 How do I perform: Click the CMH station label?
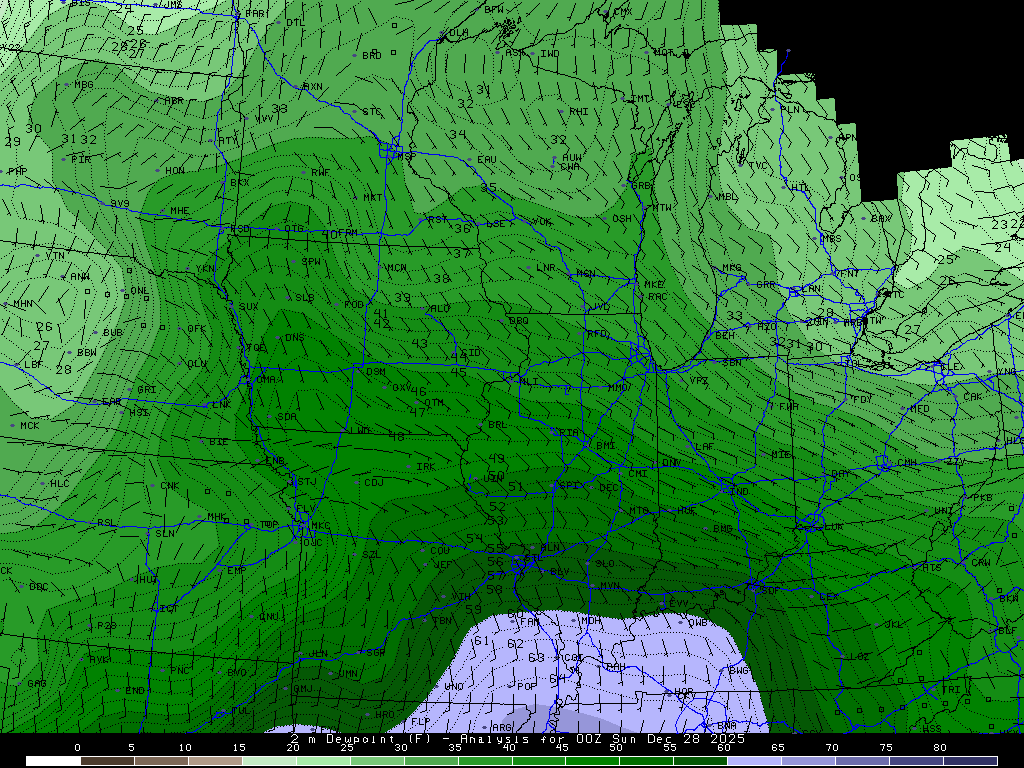pos(906,463)
